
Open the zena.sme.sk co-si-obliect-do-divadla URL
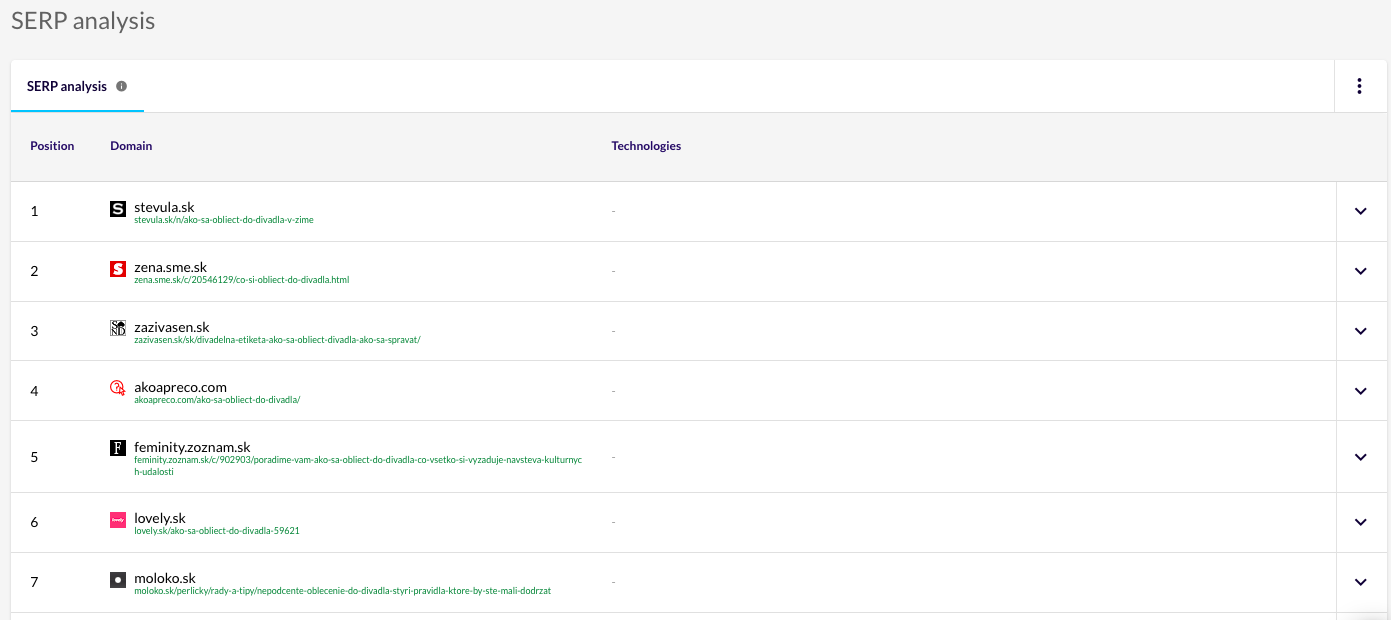(x=242, y=280)
